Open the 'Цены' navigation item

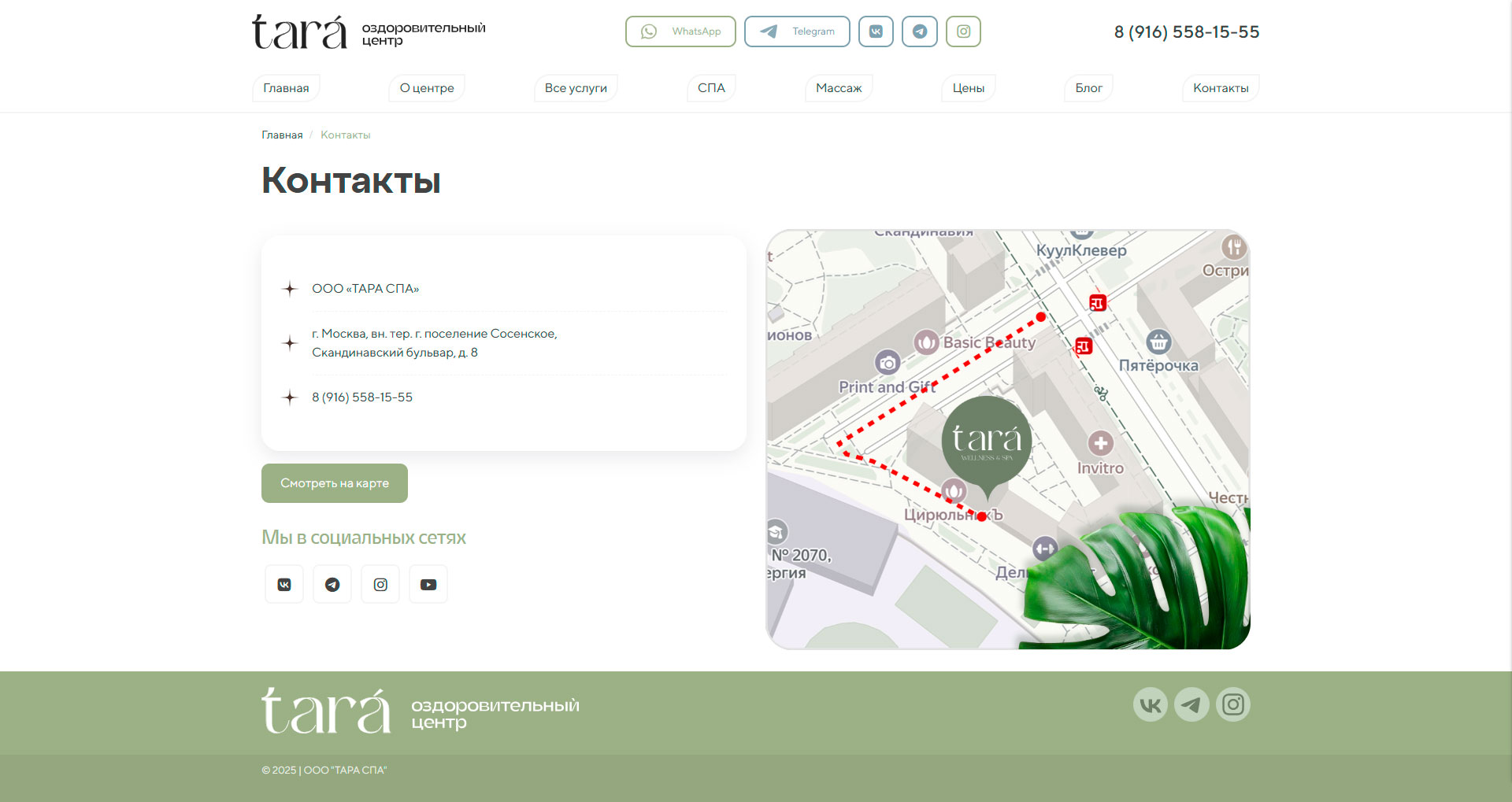click(969, 88)
